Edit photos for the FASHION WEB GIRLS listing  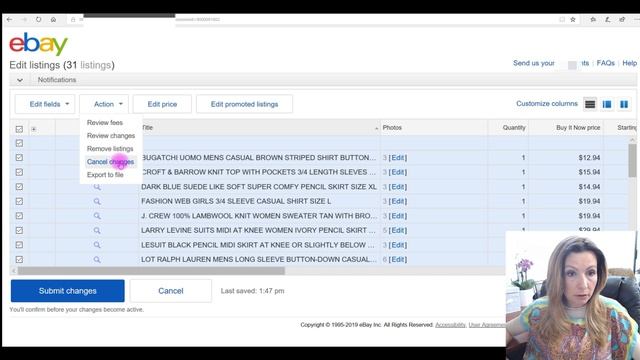pyautogui.click(x=398, y=201)
